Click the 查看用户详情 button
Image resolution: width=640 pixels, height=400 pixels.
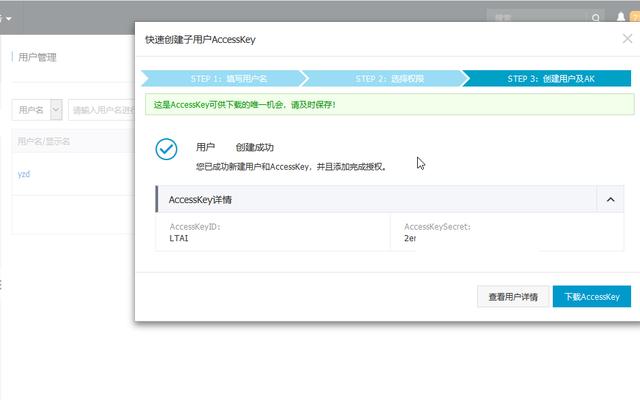pyautogui.click(x=513, y=297)
